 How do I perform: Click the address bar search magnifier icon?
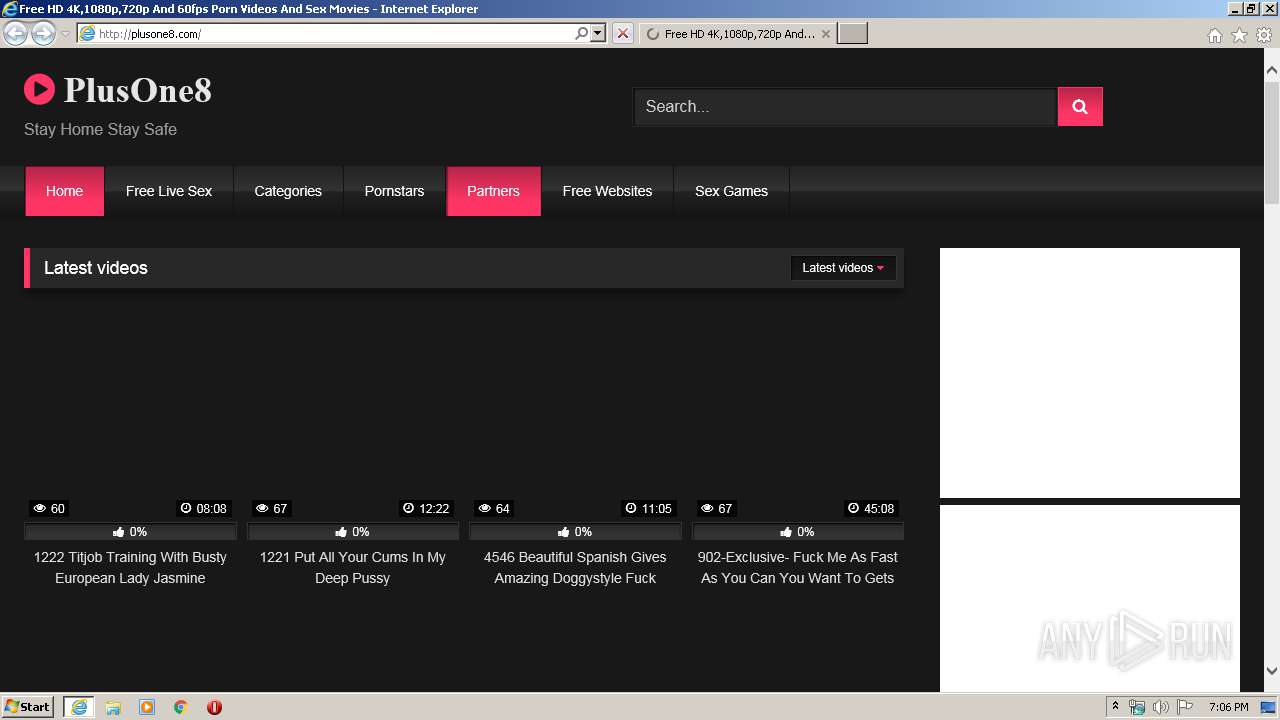(x=581, y=33)
